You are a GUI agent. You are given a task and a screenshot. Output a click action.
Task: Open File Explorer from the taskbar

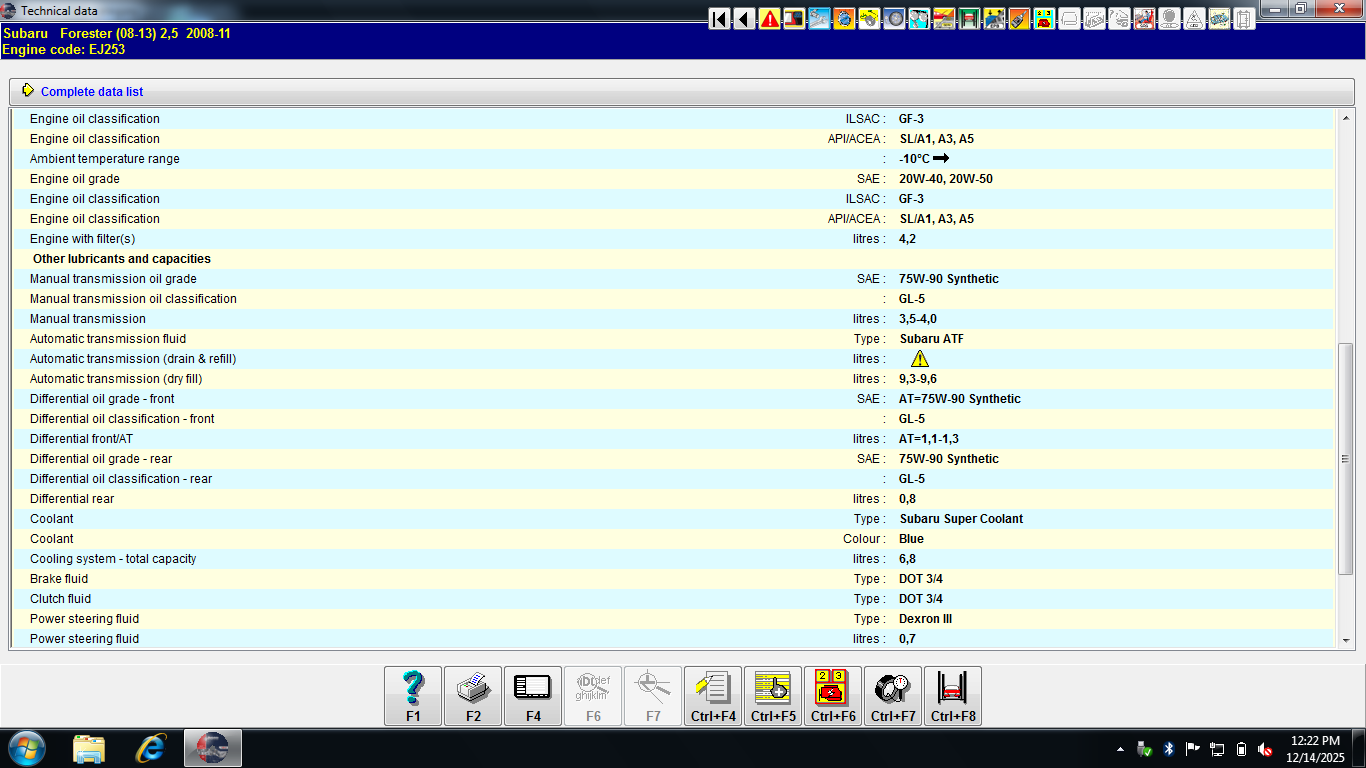(89, 748)
